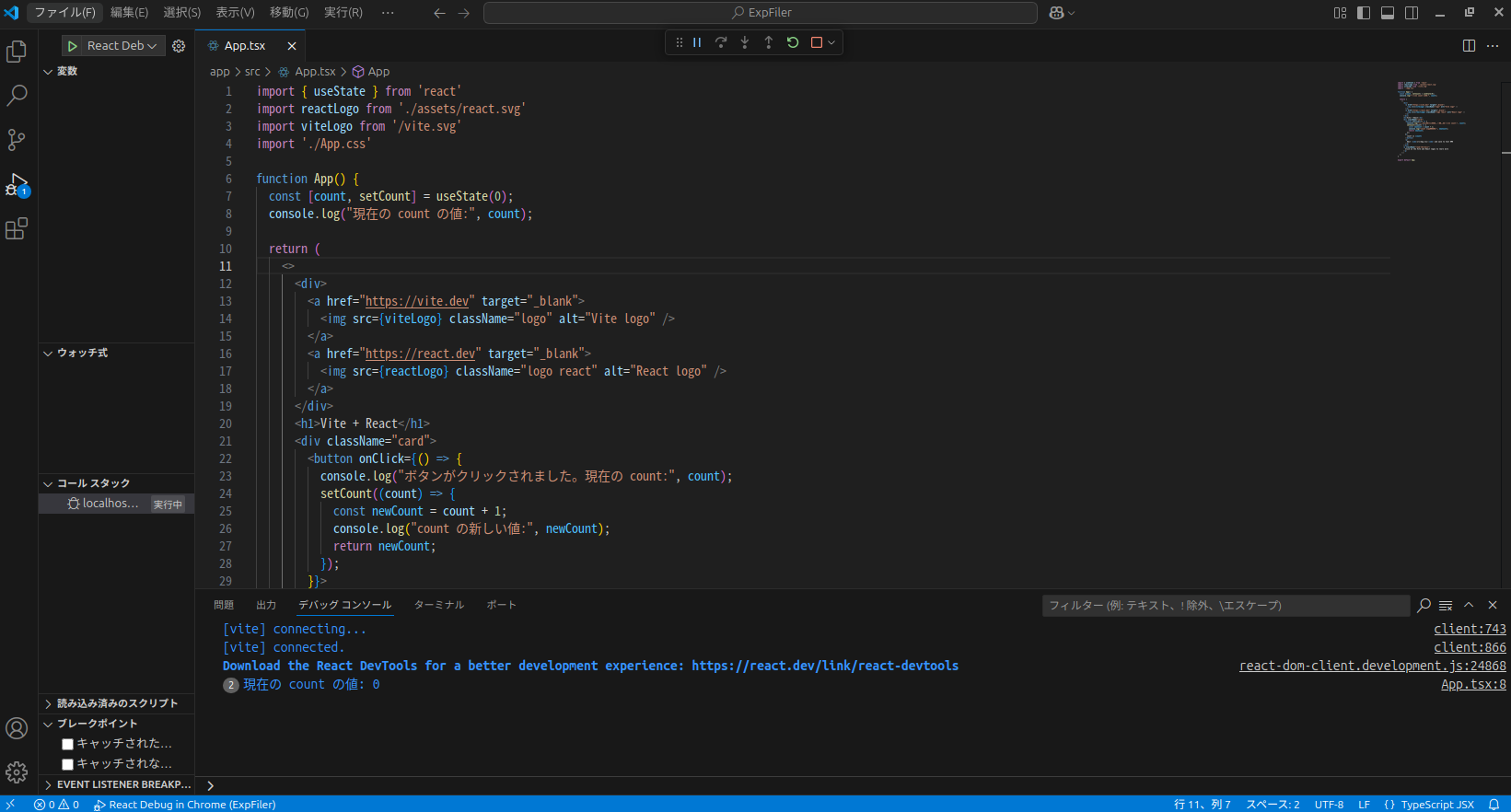The image size is (1511, 812).
Task: Restart the debugging session
Action: click(793, 43)
